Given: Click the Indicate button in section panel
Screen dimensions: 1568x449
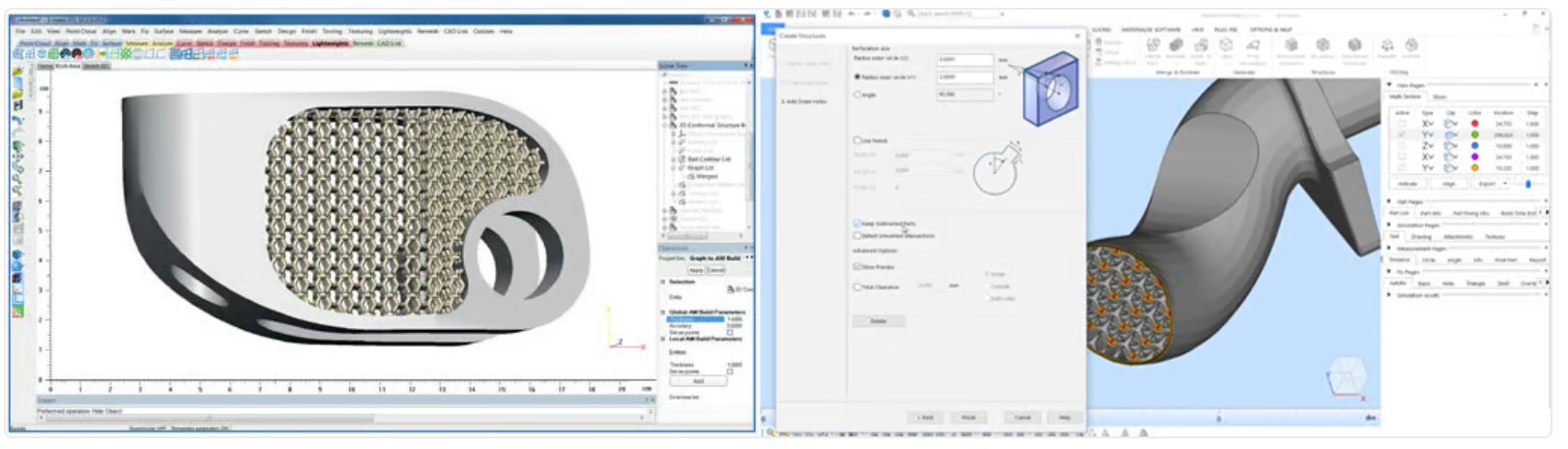Looking at the screenshot, I should [x=1408, y=183].
